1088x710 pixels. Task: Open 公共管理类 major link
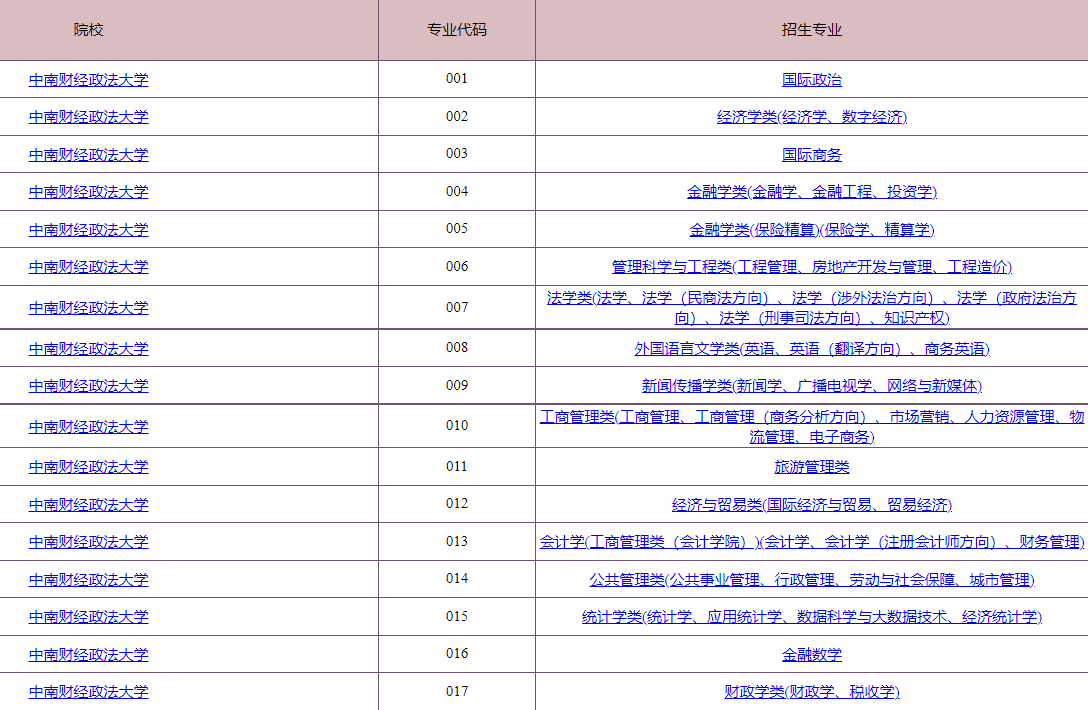click(811, 580)
